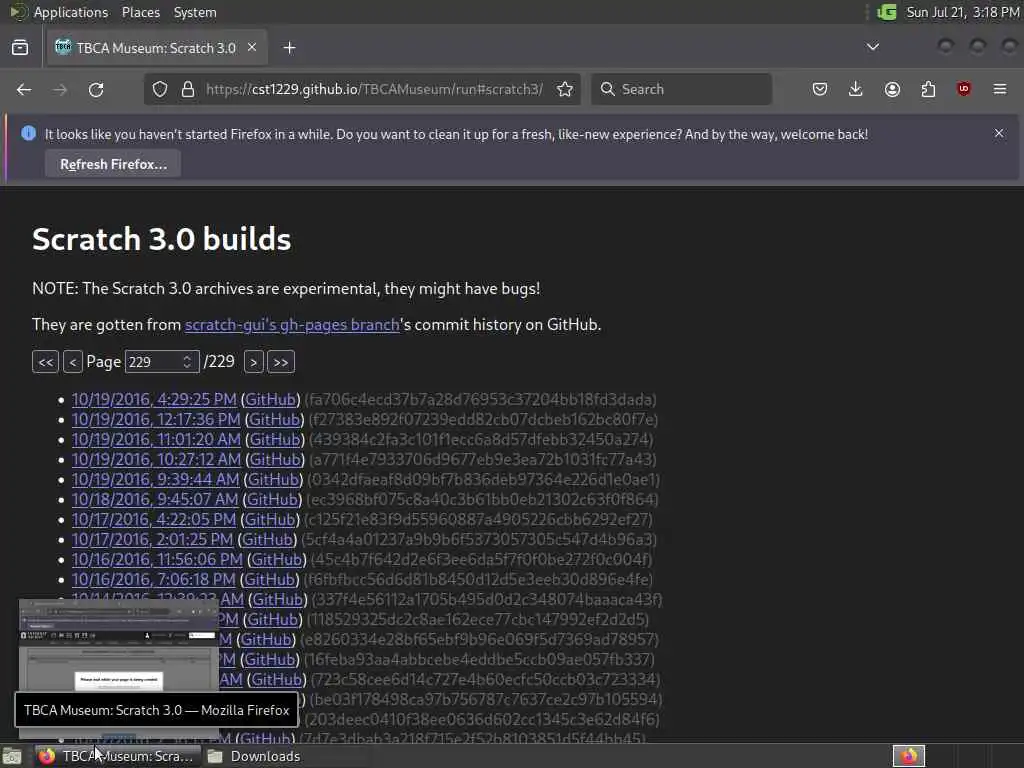Reload the page with the refresh icon
The width and height of the screenshot is (1024, 768).
tap(96, 89)
